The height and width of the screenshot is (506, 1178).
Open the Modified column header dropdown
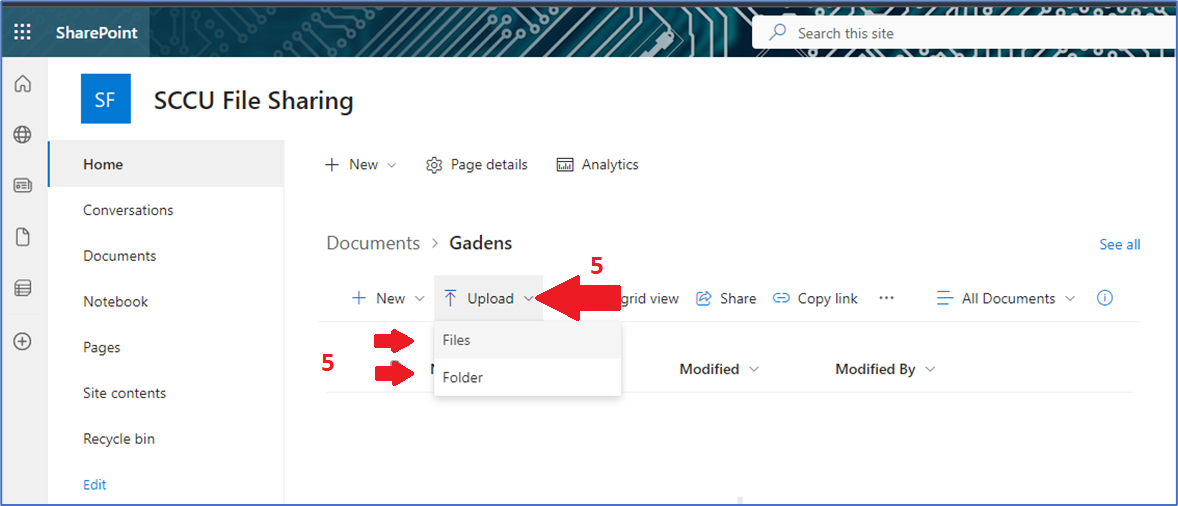coord(720,369)
